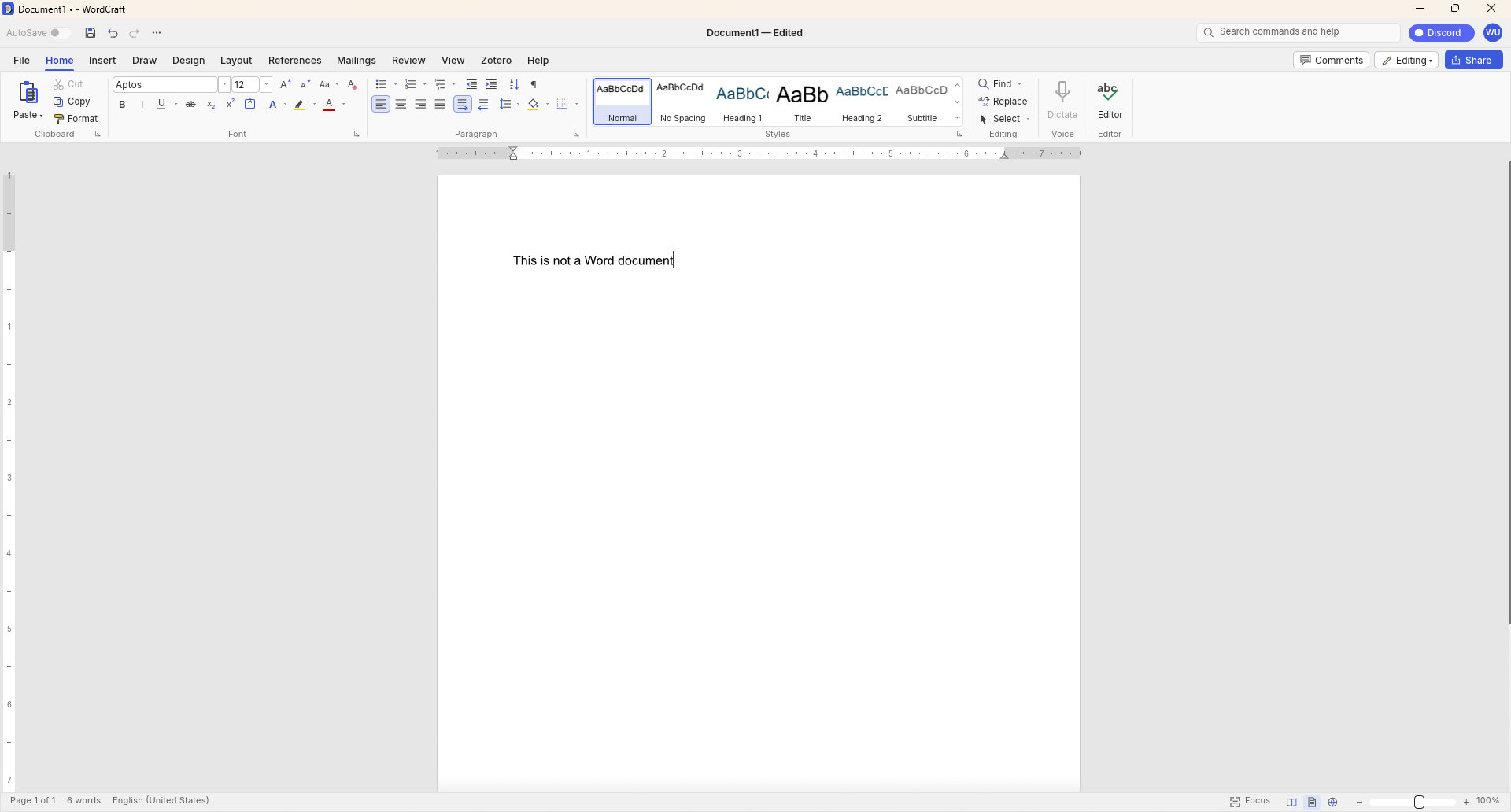
Task: Open the References tab
Action: point(294,61)
